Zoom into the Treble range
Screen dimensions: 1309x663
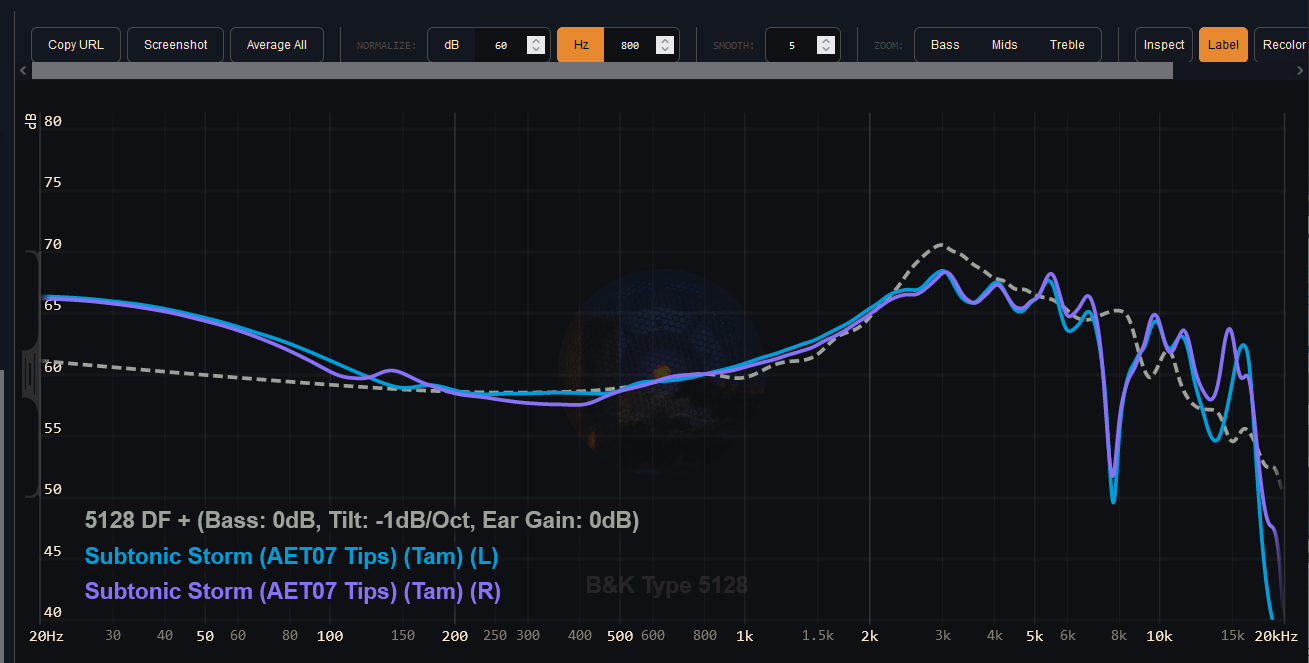tap(1066, 44)
